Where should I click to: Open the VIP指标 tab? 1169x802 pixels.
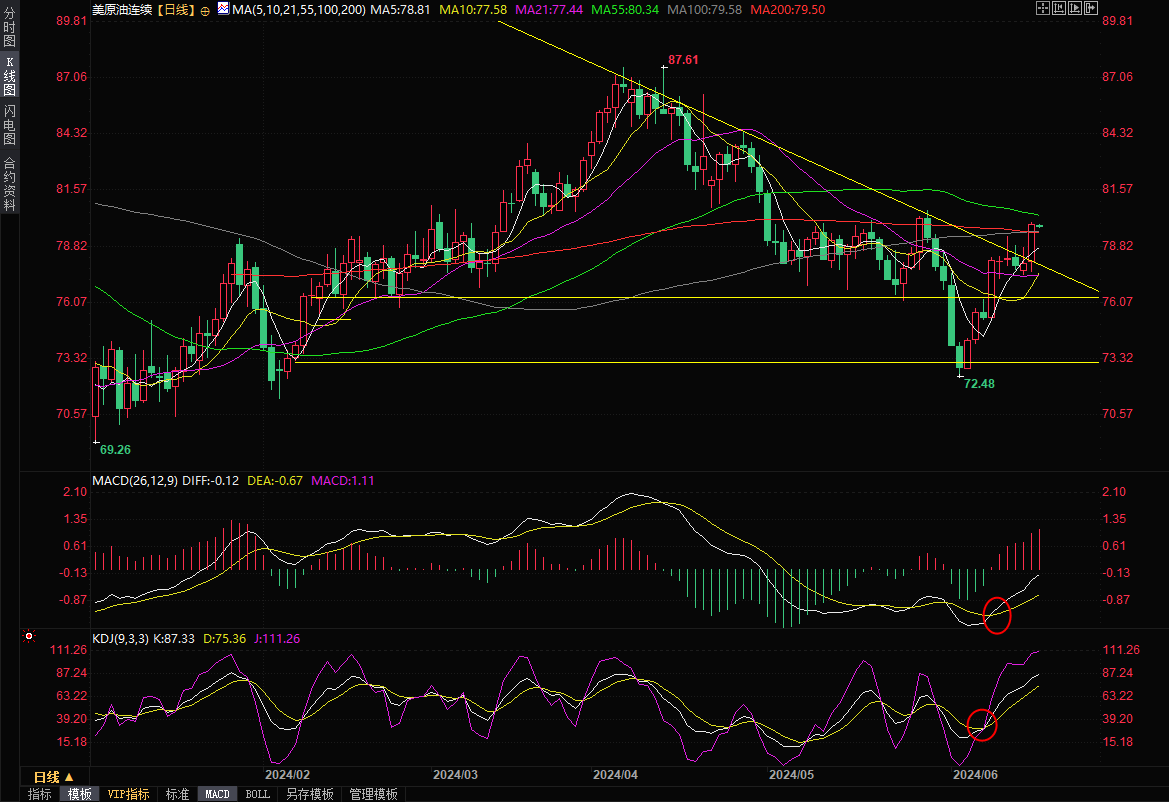point(129,794)
